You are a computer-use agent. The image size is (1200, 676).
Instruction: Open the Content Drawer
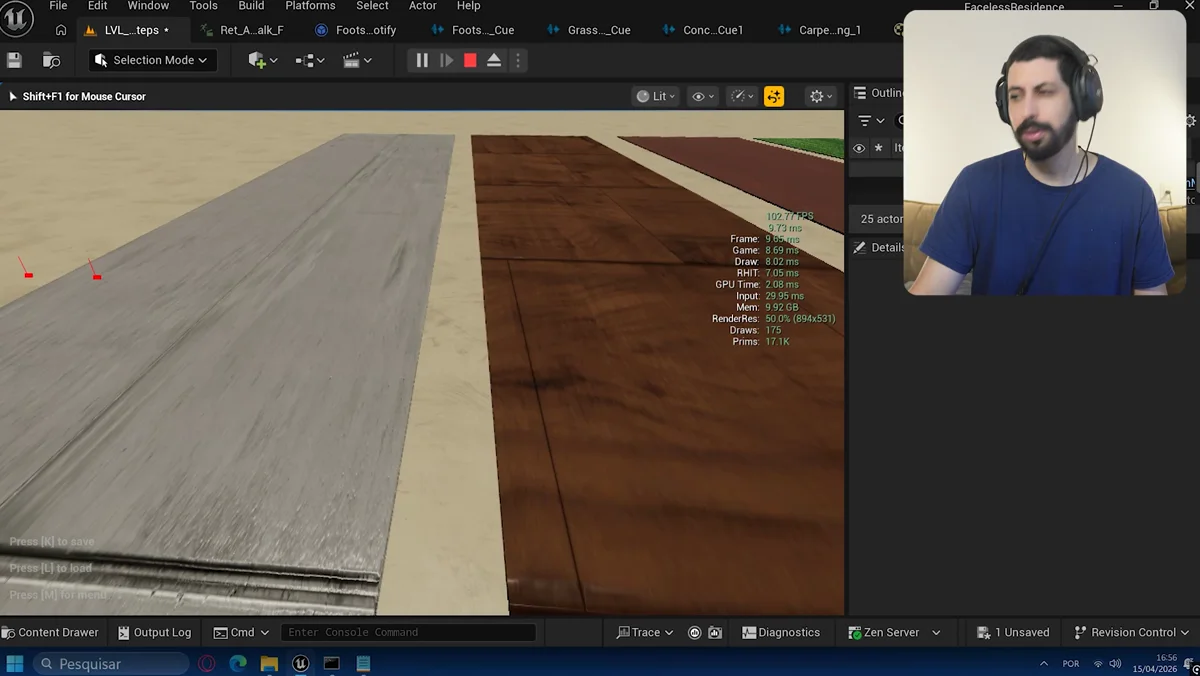(x=50, y=632)
